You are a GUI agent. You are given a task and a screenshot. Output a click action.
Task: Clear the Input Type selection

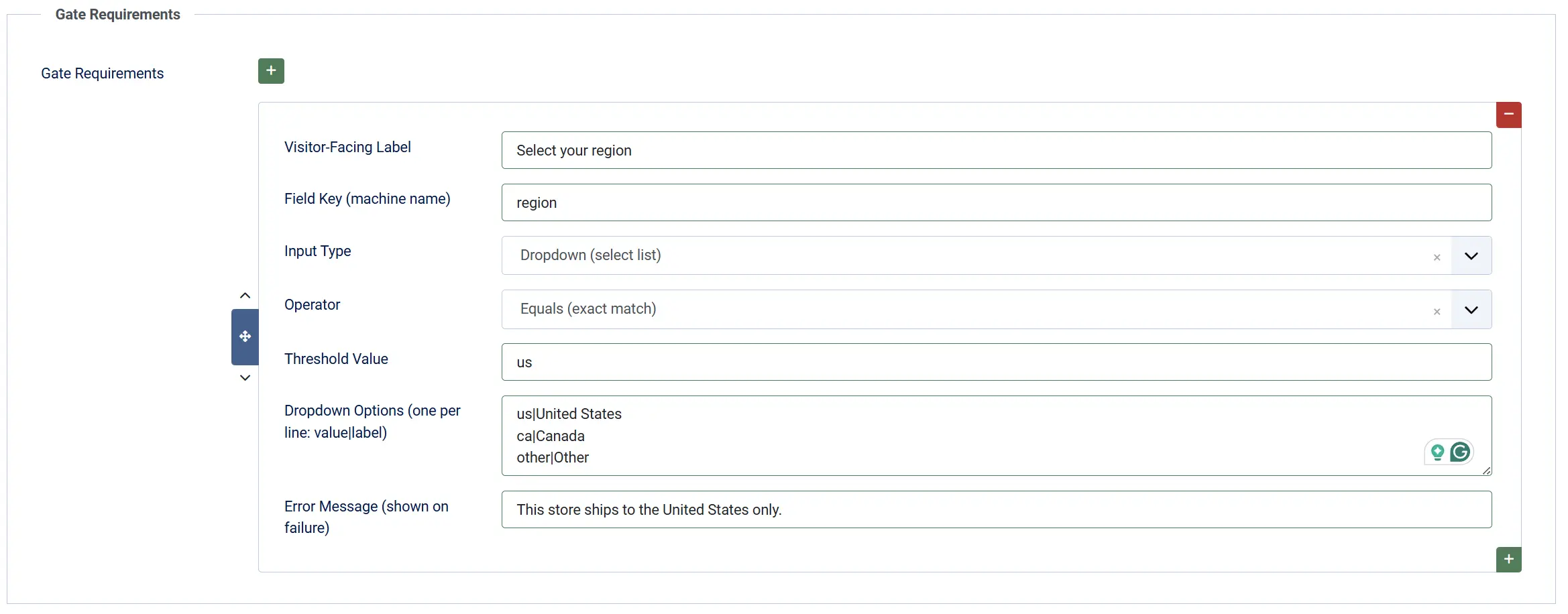pos(1437,257)
